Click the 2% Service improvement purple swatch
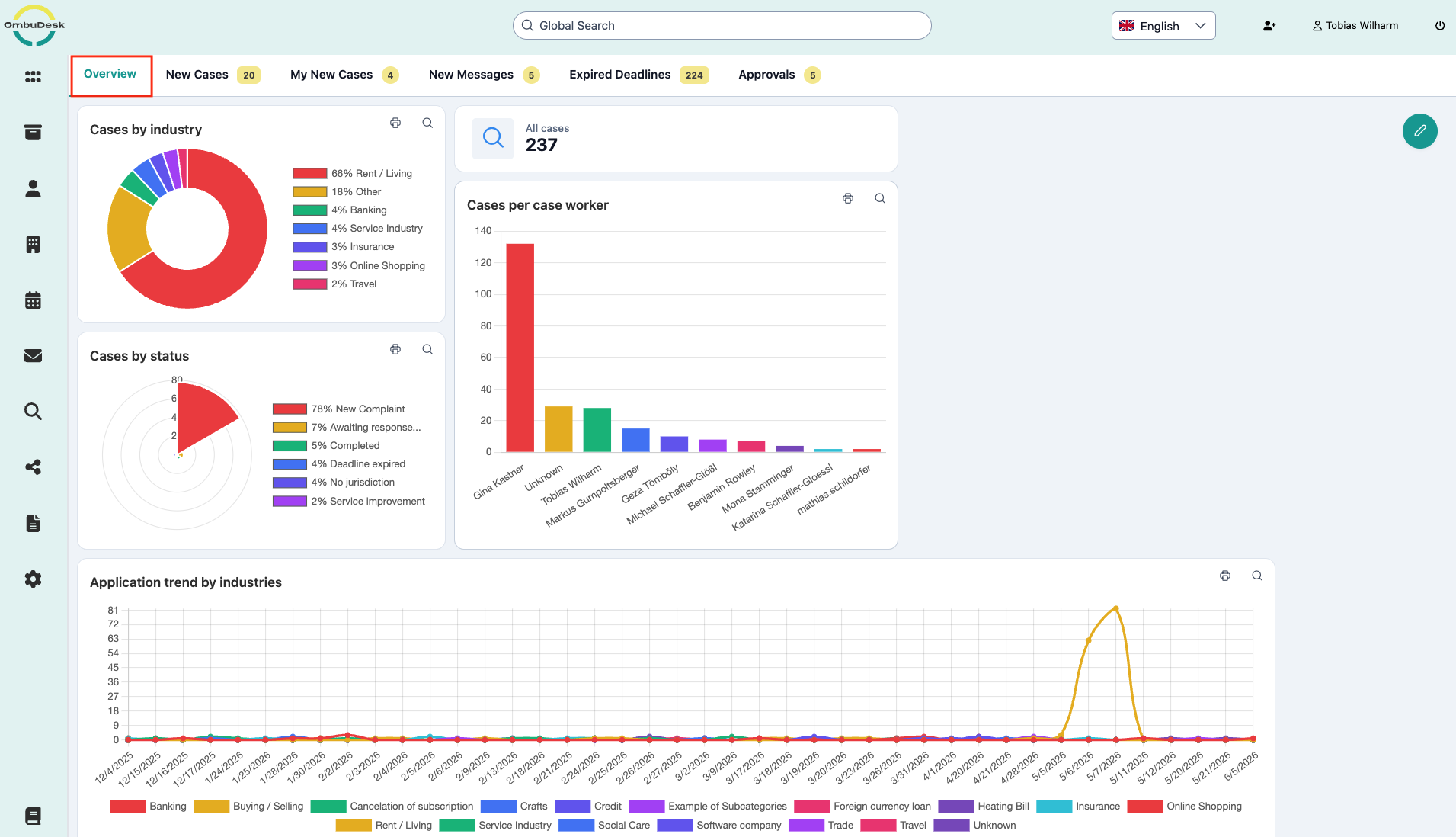This screenshot has height=837, width=1456. [x=290, y=501]
